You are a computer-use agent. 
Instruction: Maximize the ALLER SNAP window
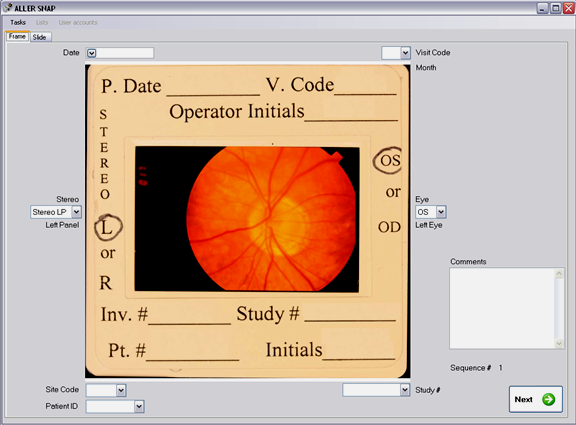(556, 8)
